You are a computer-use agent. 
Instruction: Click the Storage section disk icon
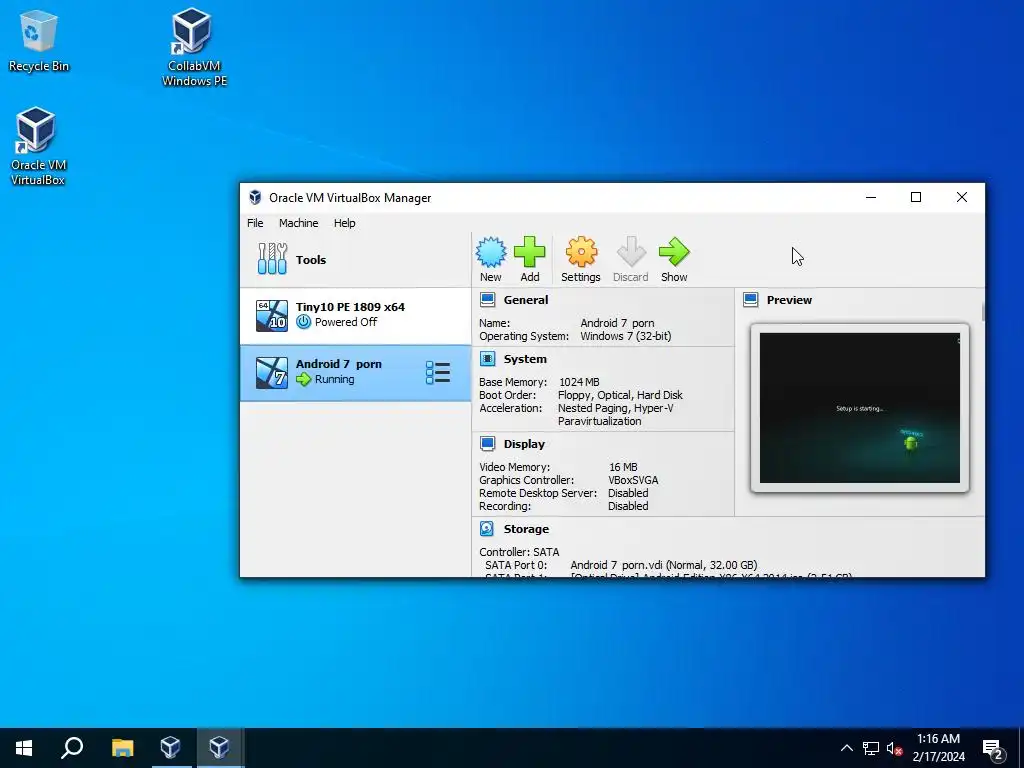point(487,528)
